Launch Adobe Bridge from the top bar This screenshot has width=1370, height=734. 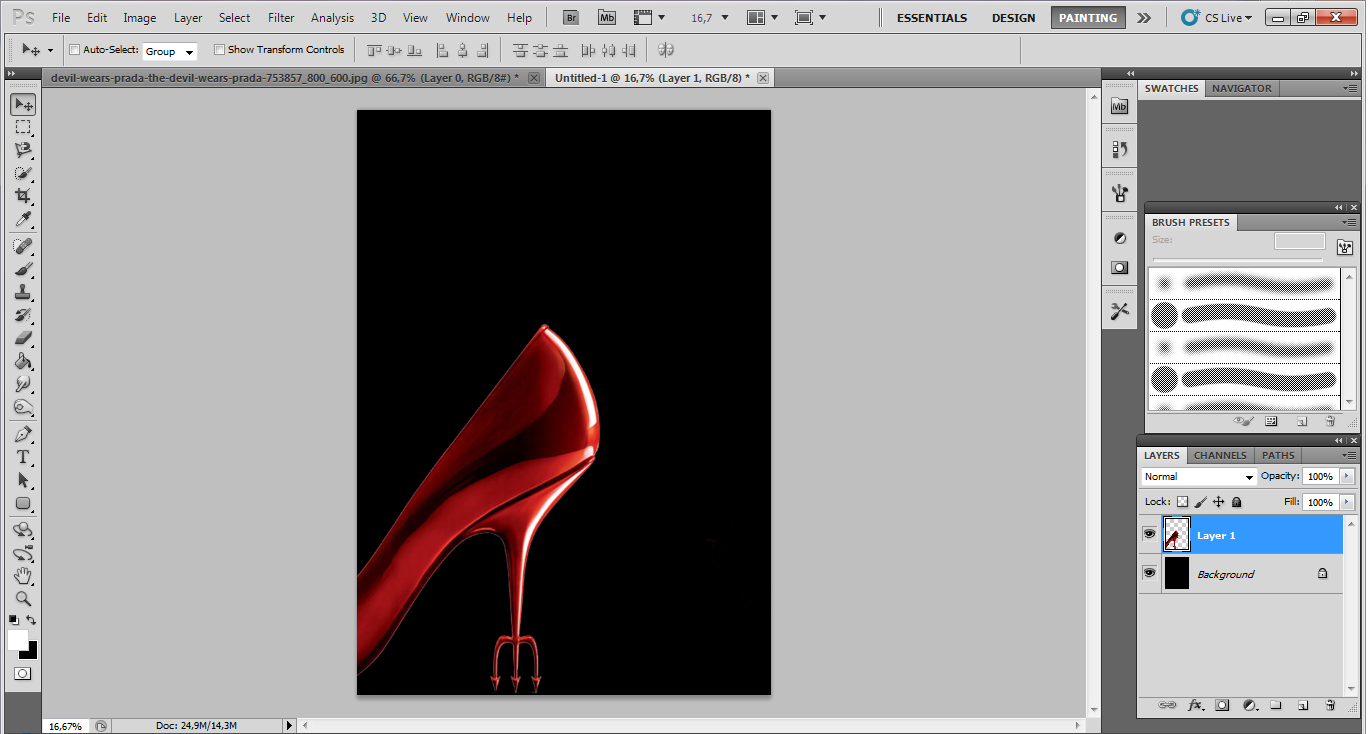[570, 17]
